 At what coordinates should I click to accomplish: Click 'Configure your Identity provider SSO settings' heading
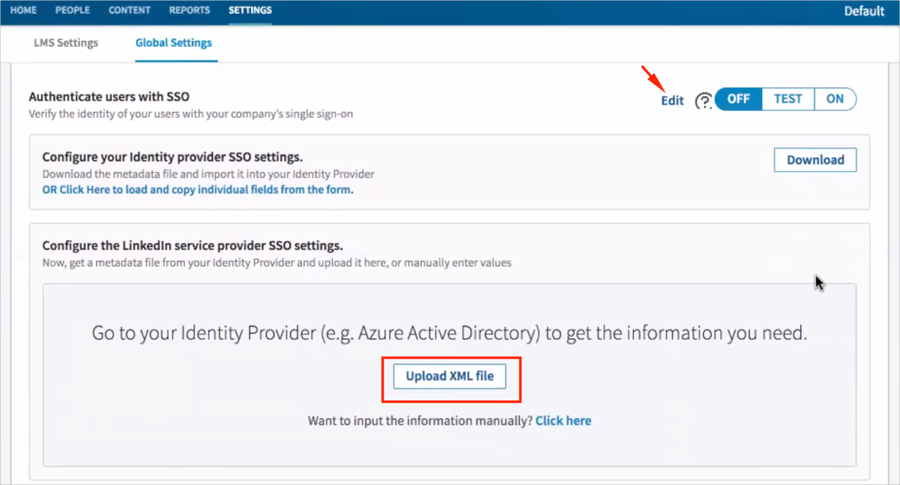pyautogui.click(x=172, y=157)
